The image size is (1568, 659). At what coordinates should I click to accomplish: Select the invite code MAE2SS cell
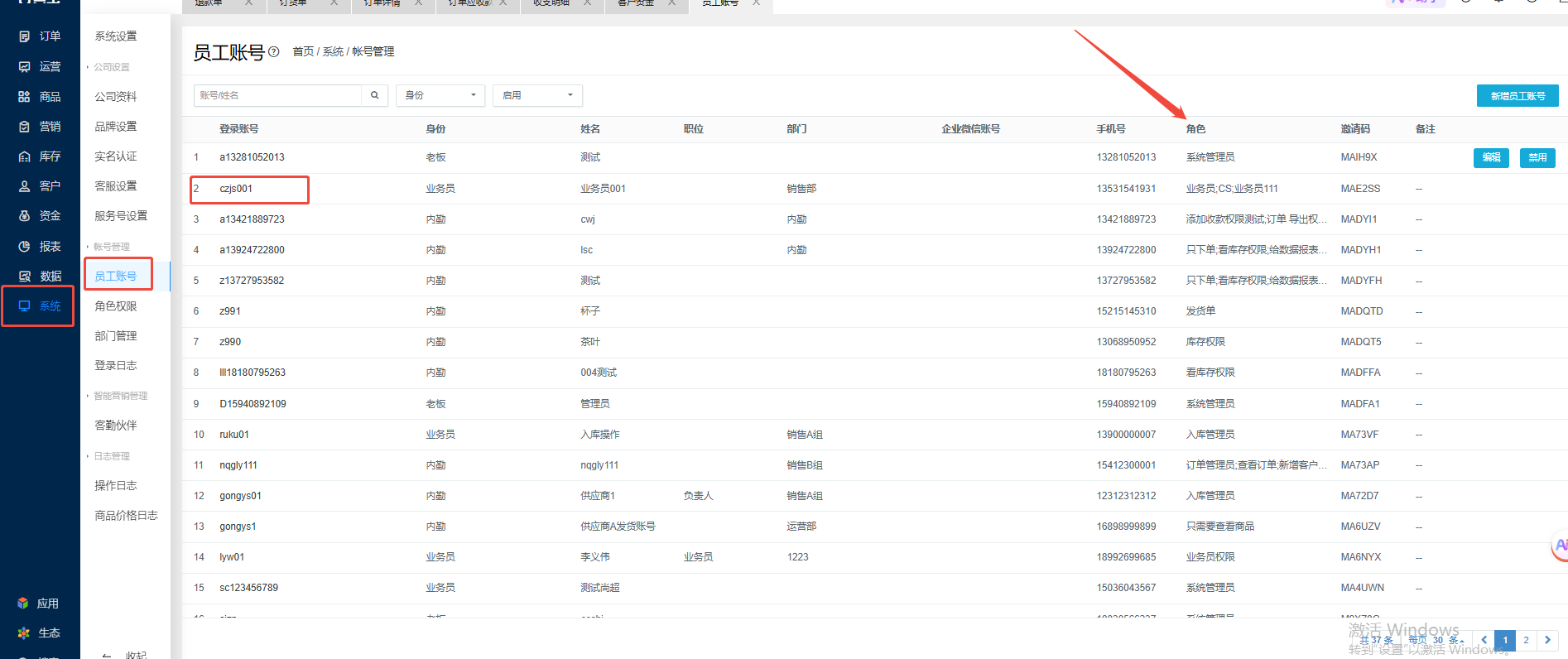(1360, 189)
